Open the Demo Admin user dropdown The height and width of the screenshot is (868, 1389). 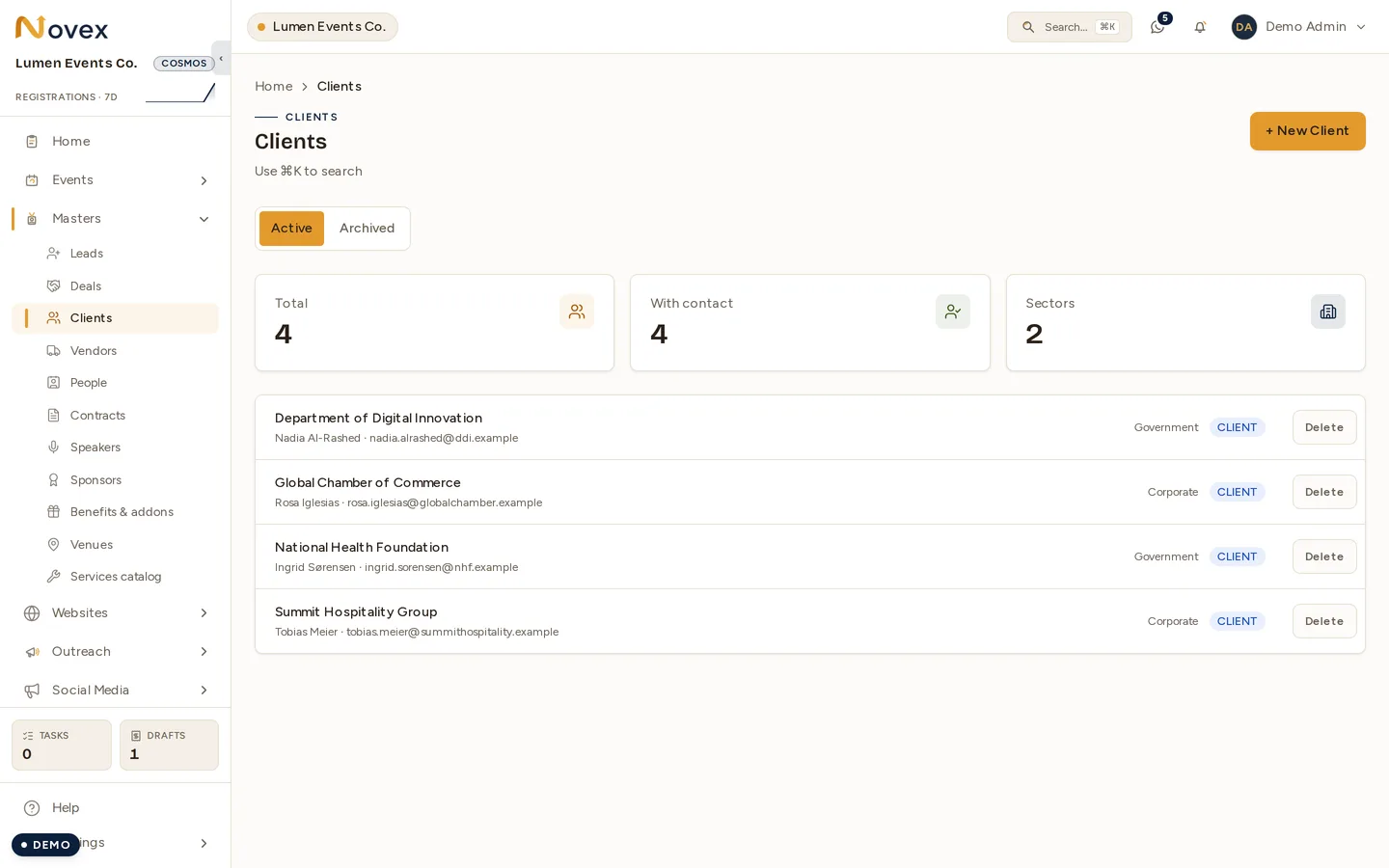1299,27
